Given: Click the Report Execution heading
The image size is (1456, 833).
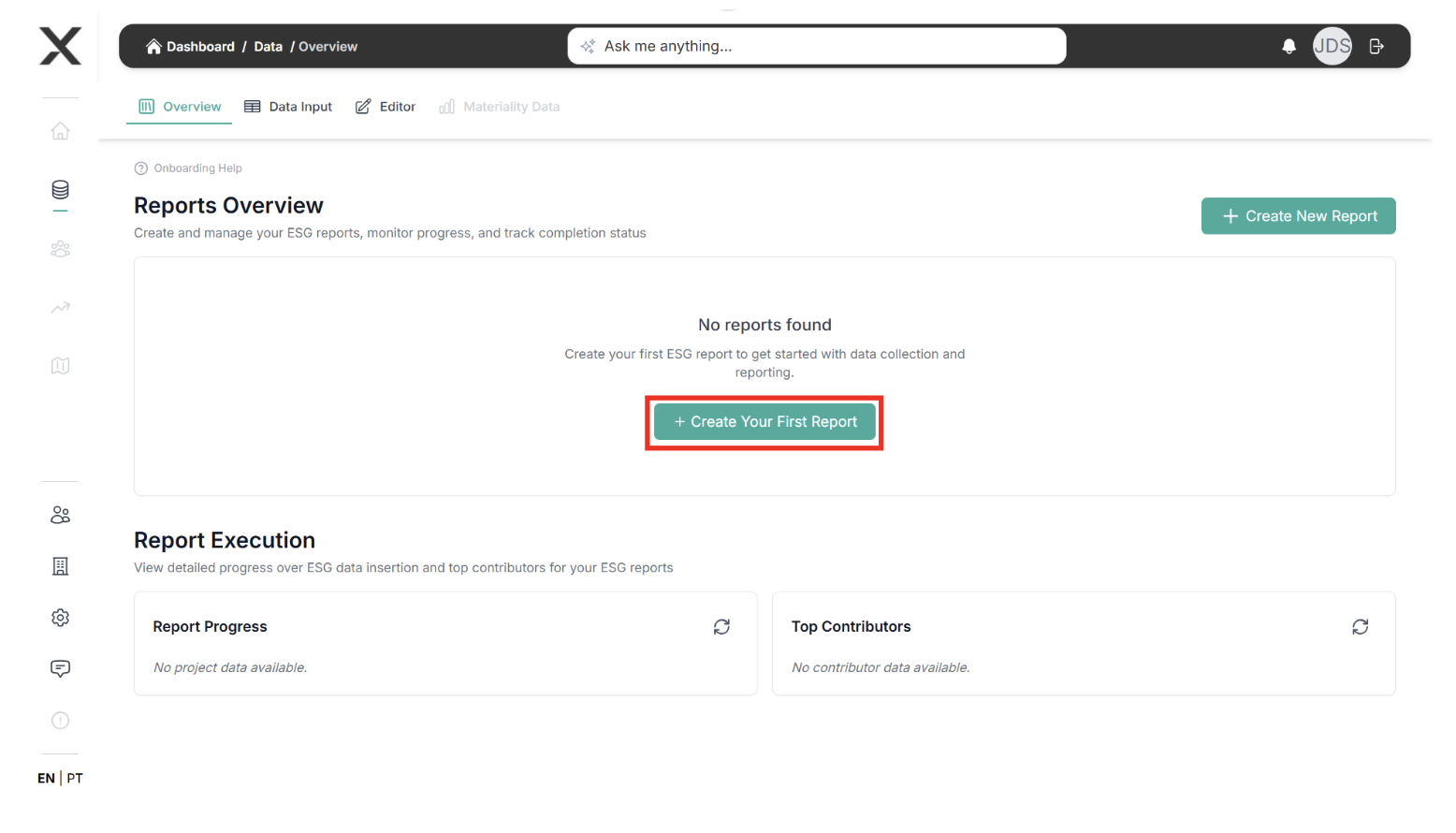Looking at the screenshot, I should [225, 540].
